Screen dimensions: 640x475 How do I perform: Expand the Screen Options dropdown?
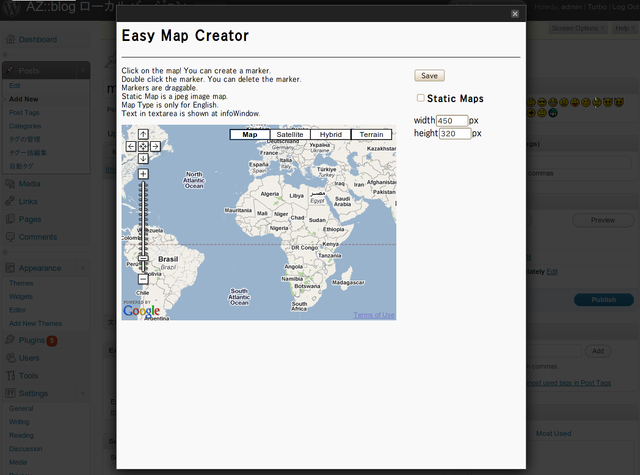coord(578,28)
